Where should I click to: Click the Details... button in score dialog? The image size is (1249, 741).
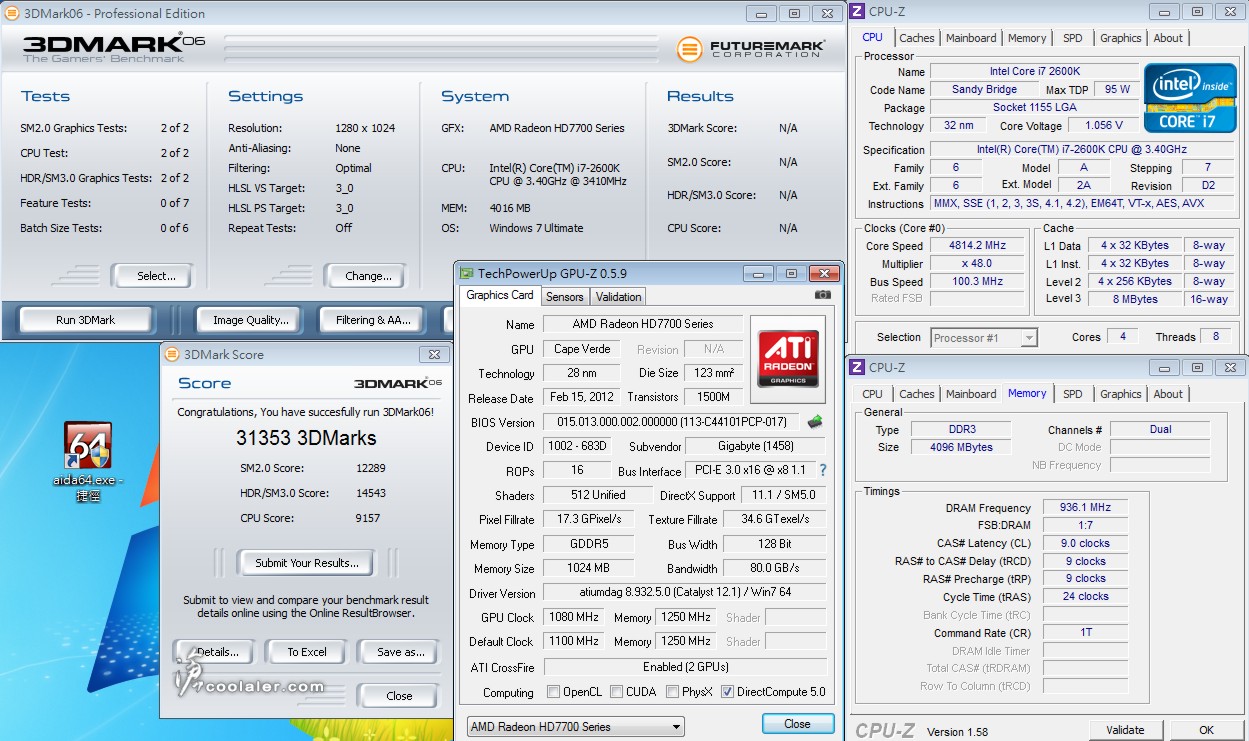[212, 652]
